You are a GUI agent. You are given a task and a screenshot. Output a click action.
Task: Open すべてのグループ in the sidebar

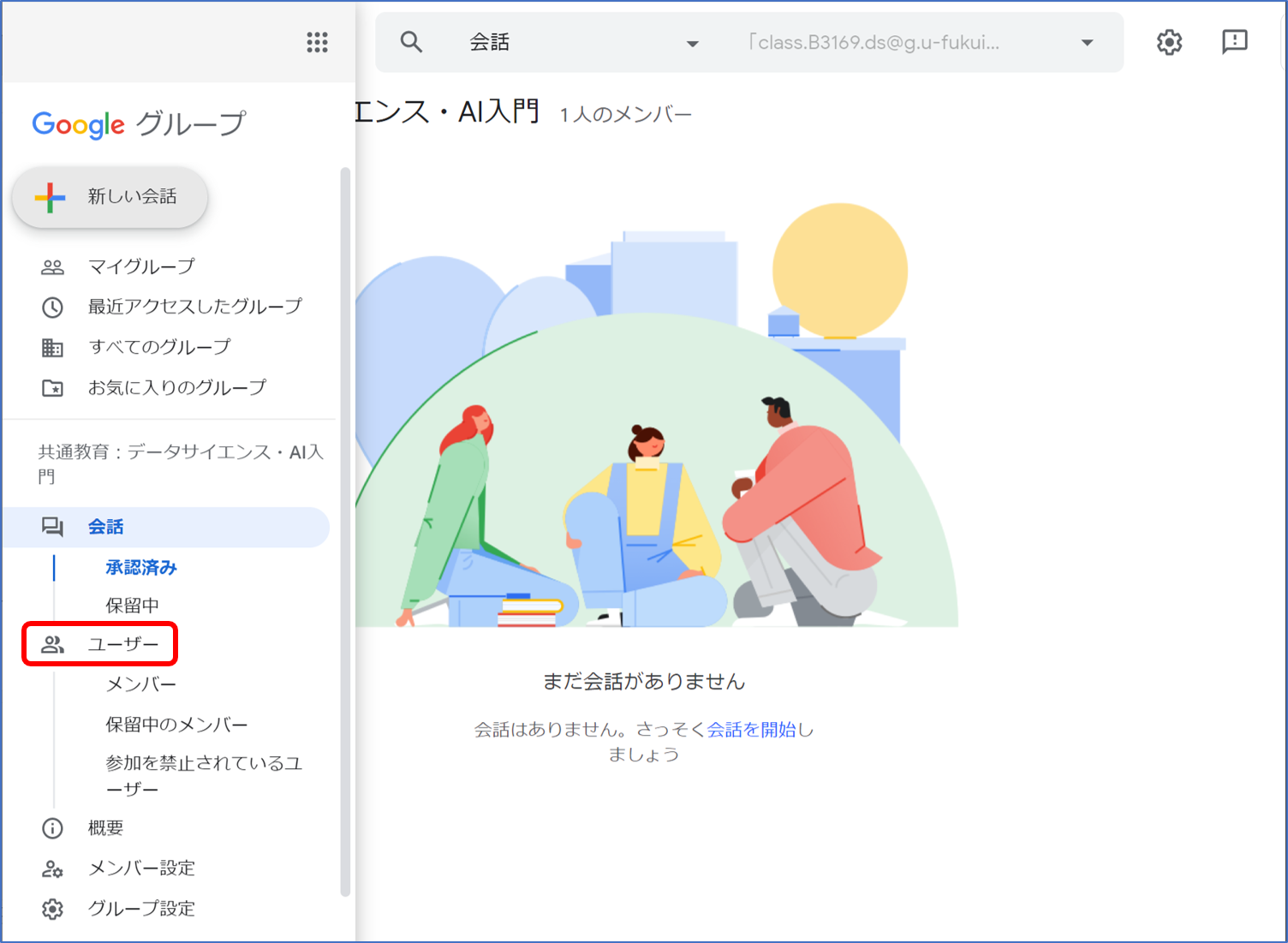pos(159,347)
